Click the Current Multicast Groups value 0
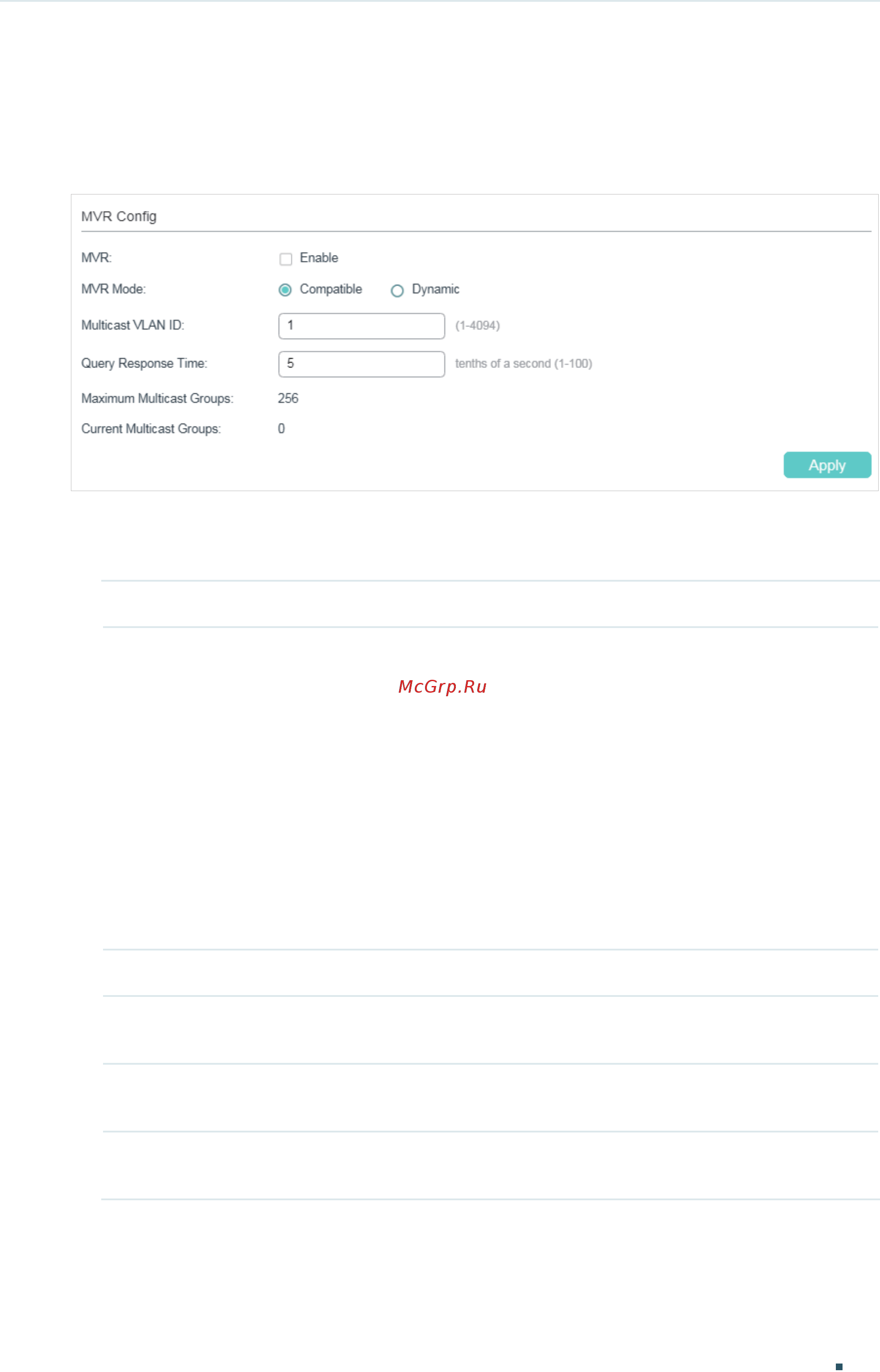 click(281, 429)
